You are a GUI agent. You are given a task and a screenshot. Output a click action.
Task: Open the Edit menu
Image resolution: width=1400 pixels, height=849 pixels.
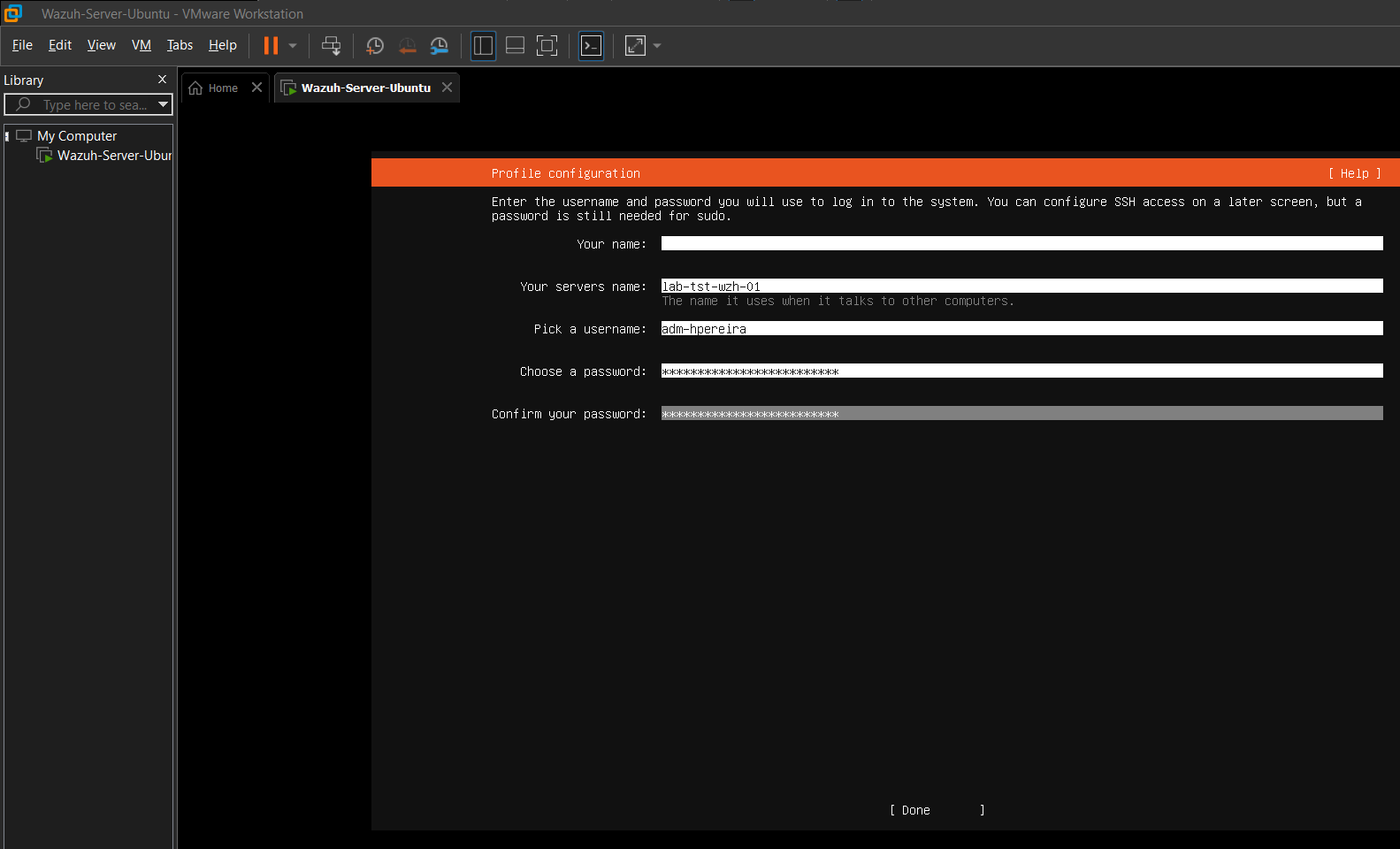(60, 45)
